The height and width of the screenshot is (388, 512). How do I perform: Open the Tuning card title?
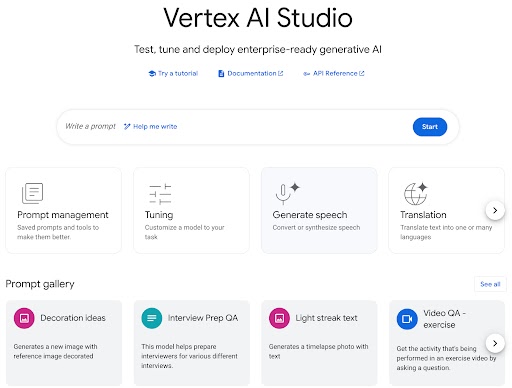(x=159, y=215)
